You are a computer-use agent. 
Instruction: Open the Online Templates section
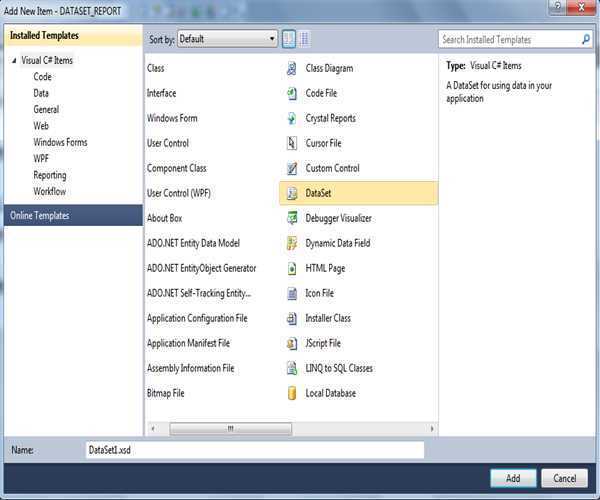(40, 215)
